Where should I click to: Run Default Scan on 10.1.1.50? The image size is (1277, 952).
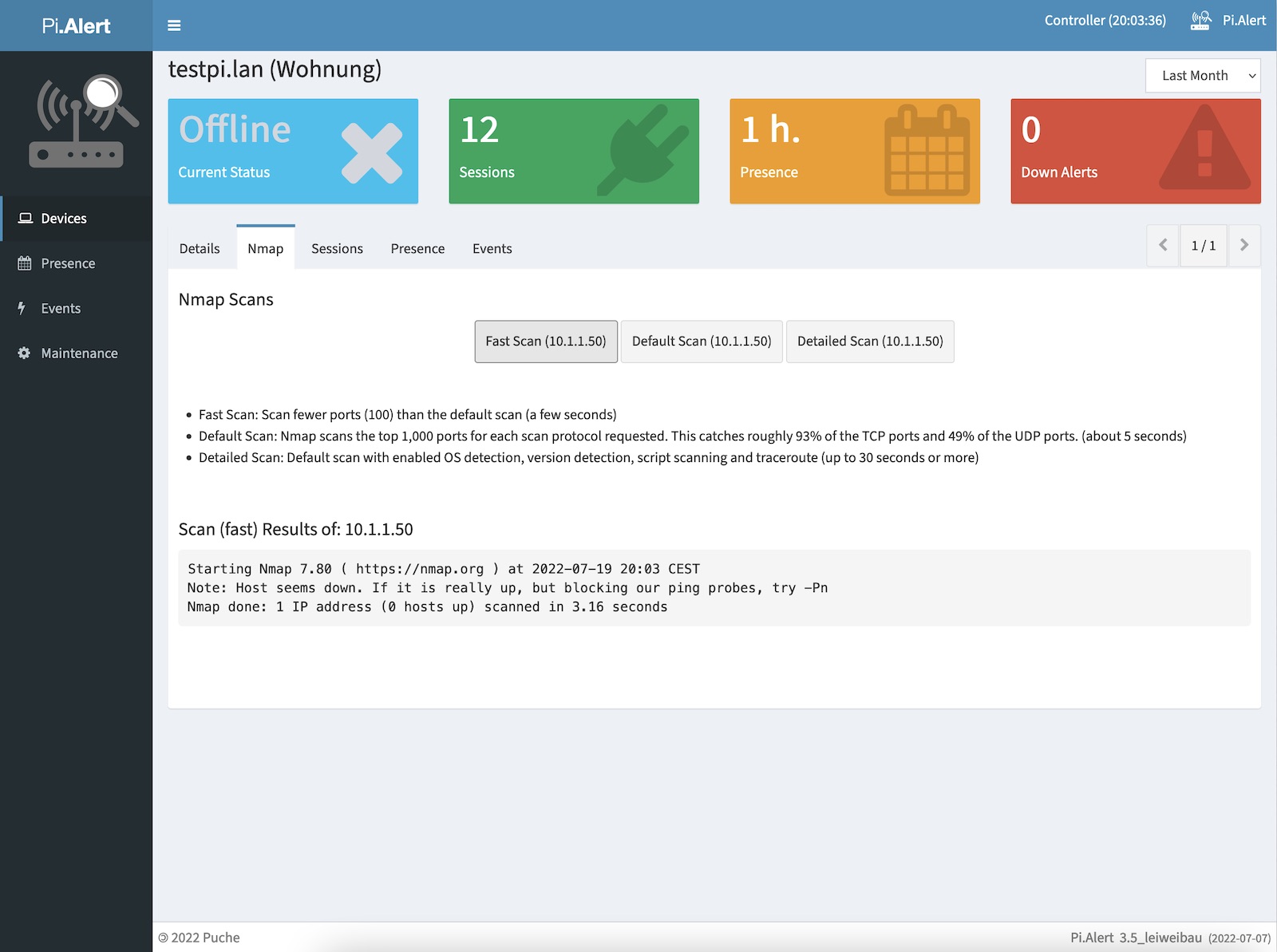click(x=702, y=342)
